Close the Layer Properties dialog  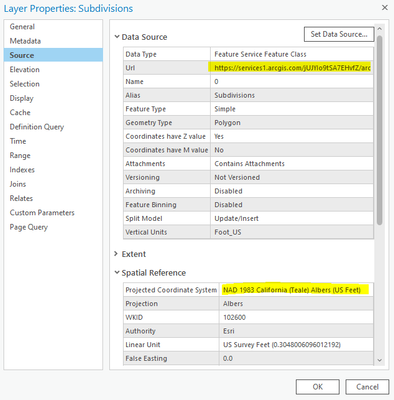point(385,7)
